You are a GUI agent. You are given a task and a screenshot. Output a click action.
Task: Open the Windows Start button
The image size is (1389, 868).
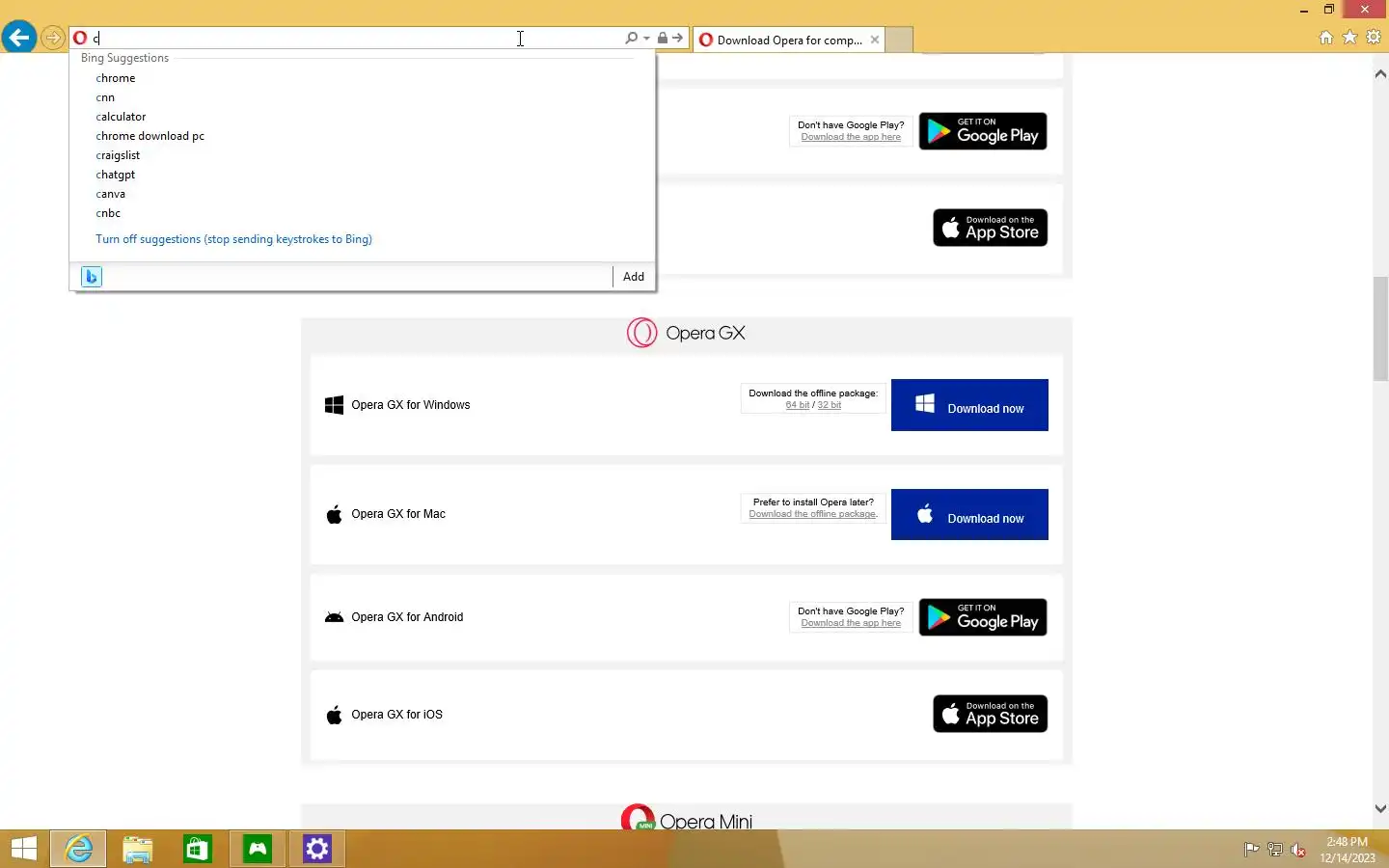pos(24,849)
